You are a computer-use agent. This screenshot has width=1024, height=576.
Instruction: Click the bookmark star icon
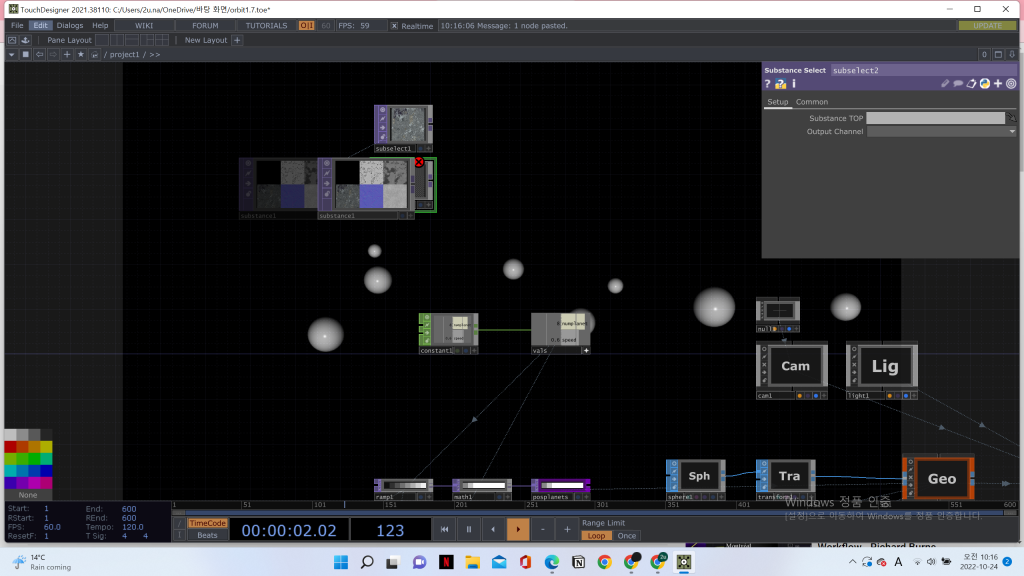coord(81,54)
